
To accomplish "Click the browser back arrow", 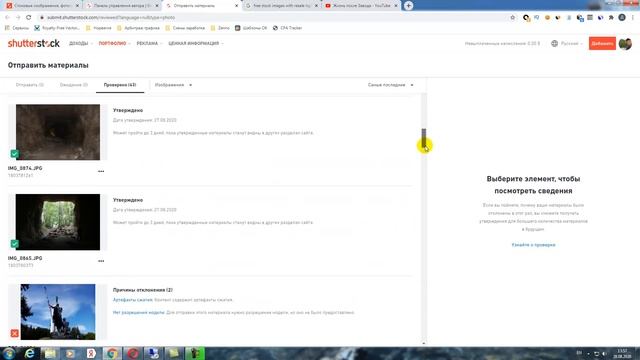I will (x=7, y=18).
